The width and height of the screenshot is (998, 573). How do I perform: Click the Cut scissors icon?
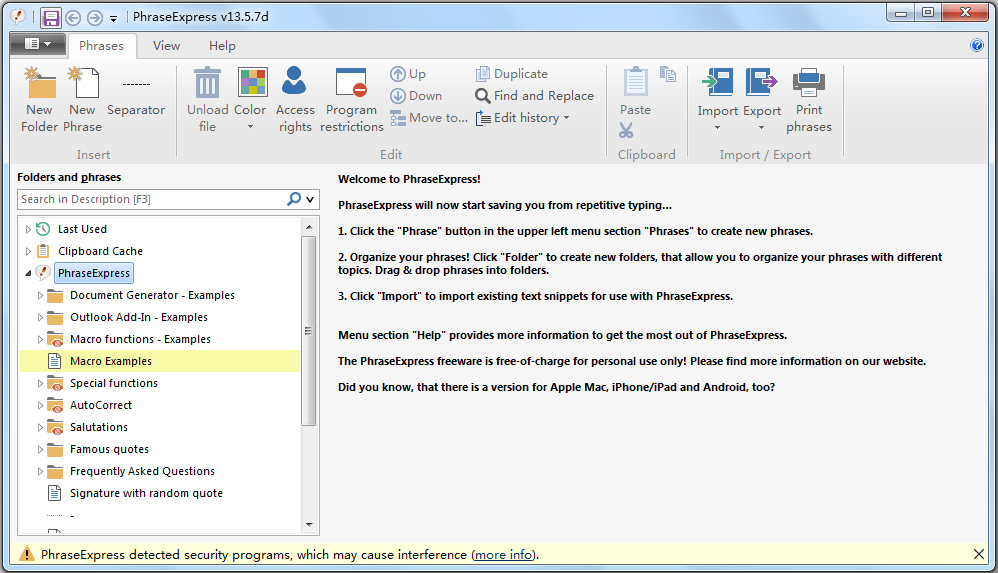click(626, 131)
